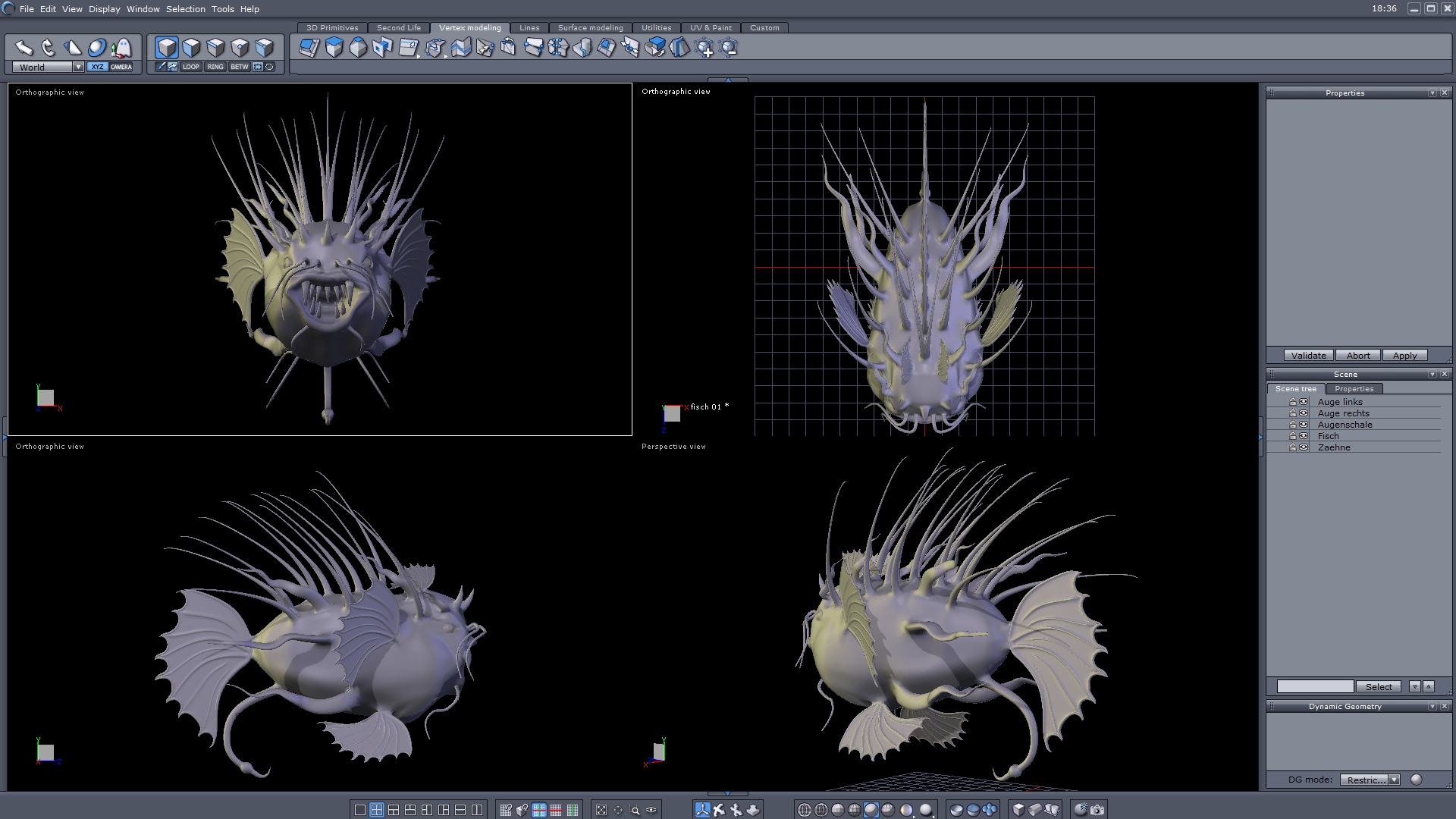This screenshot has width=1456, height=819.
Task: Toggle visibility eye for Fisch object
Action: coord(1304,436)
